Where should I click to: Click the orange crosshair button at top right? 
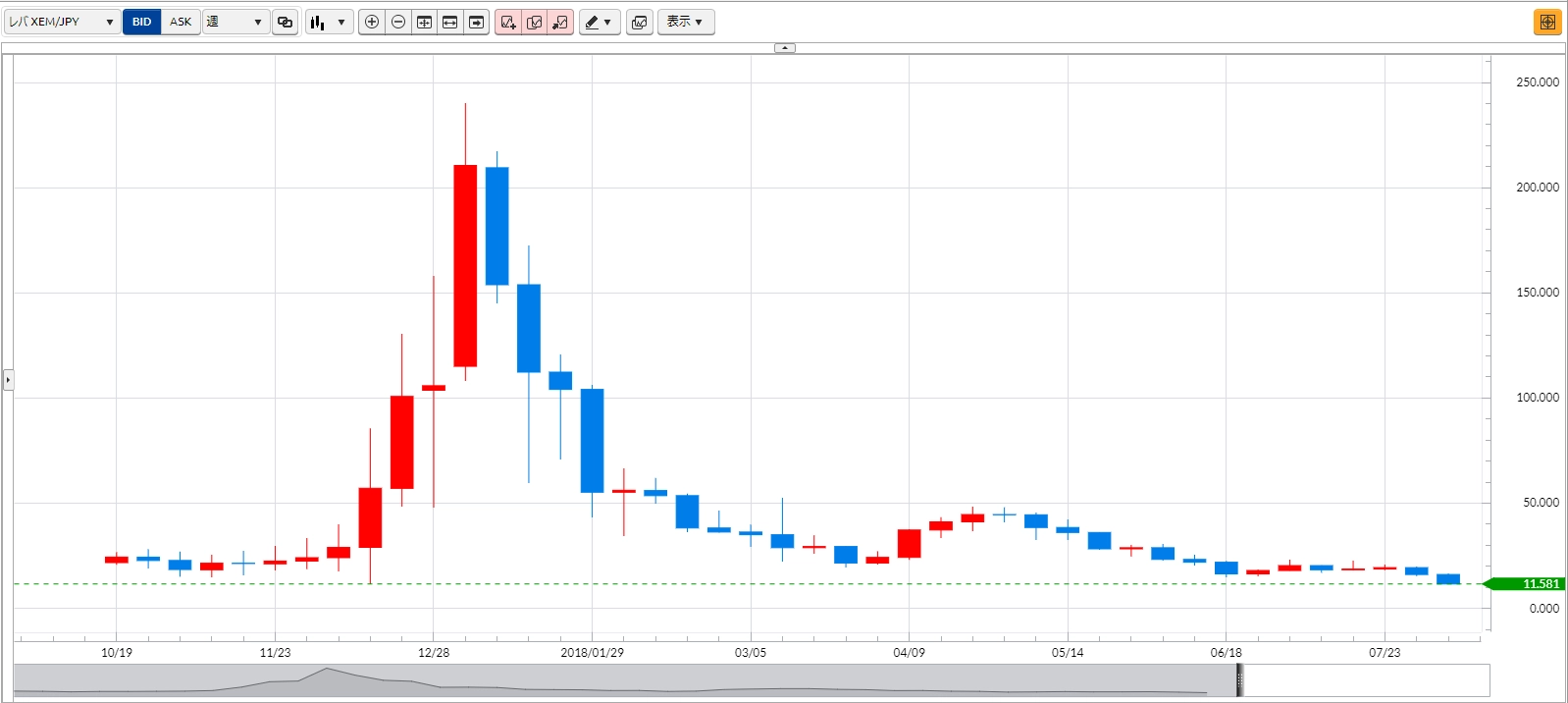pos(1547,22)
